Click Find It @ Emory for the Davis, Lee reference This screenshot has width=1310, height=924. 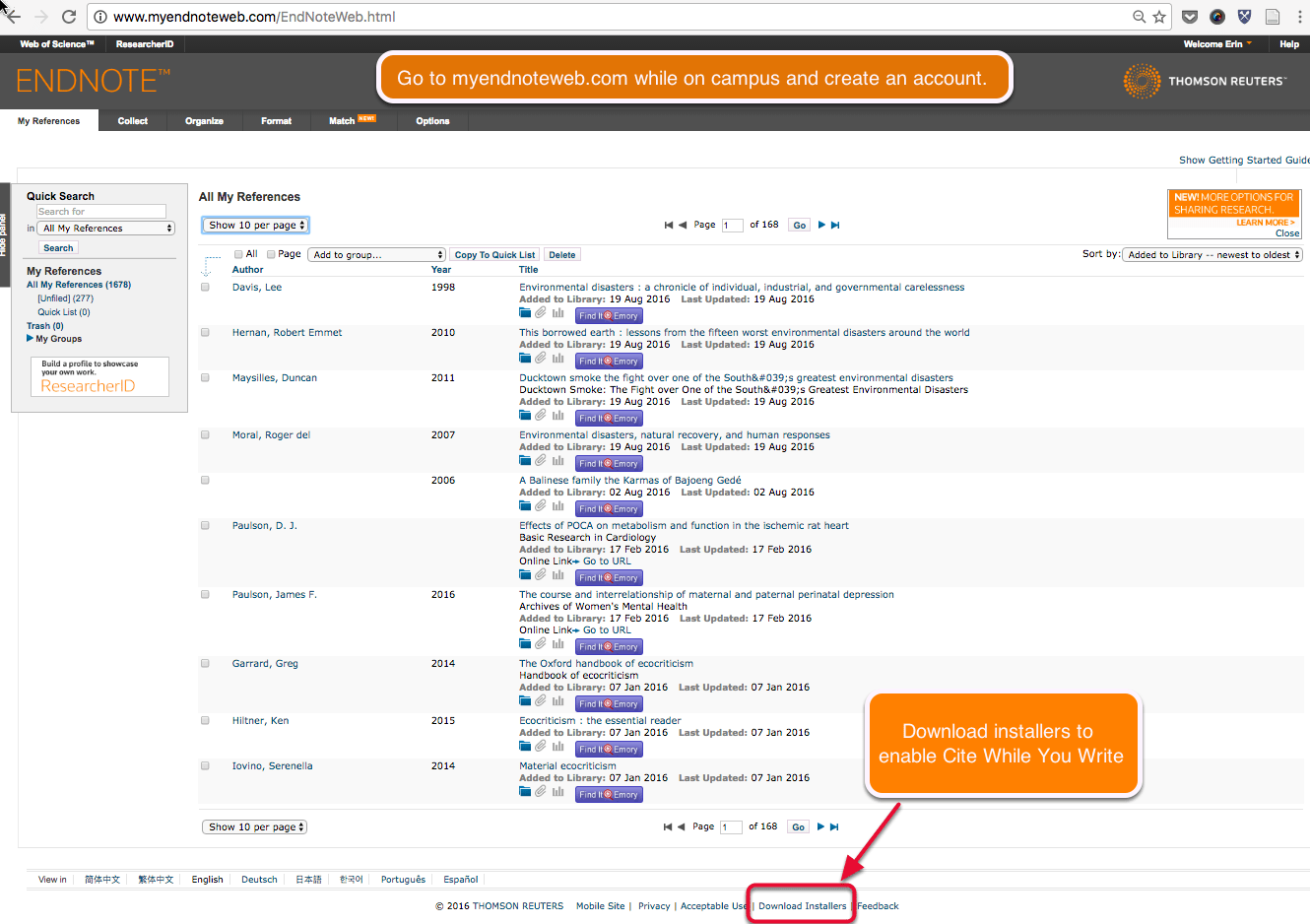click(x=609, y=316)
